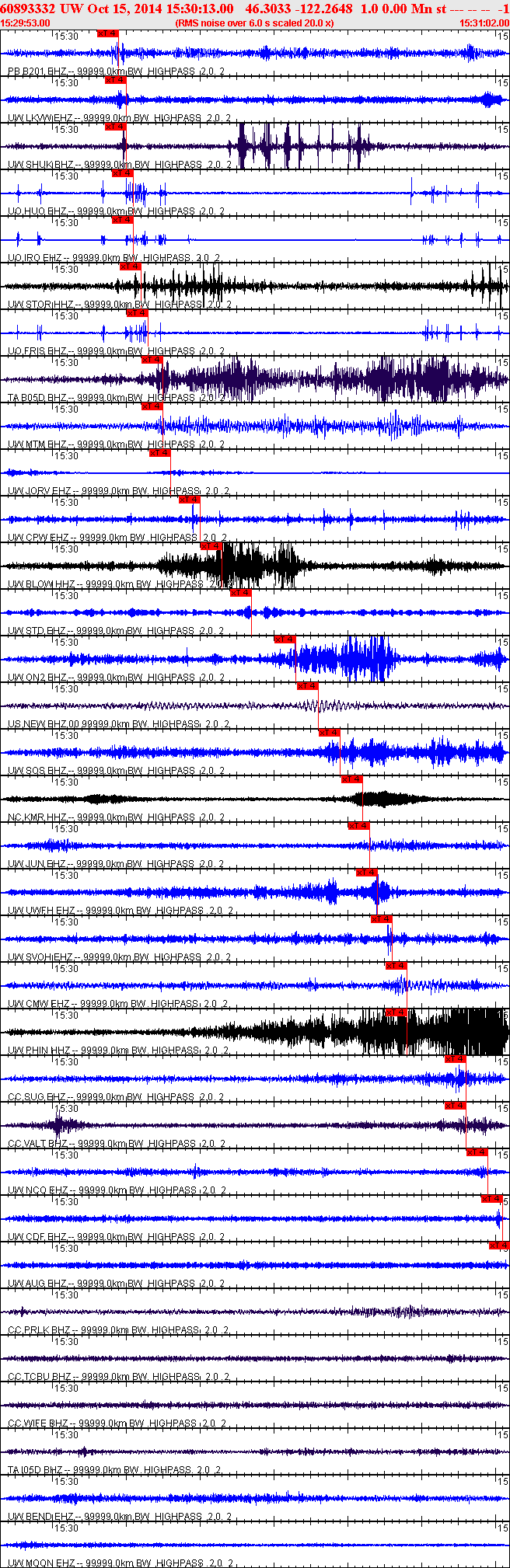
Task: Click the UW ON2 BHZ station label
Action: (x=37, y=678)
